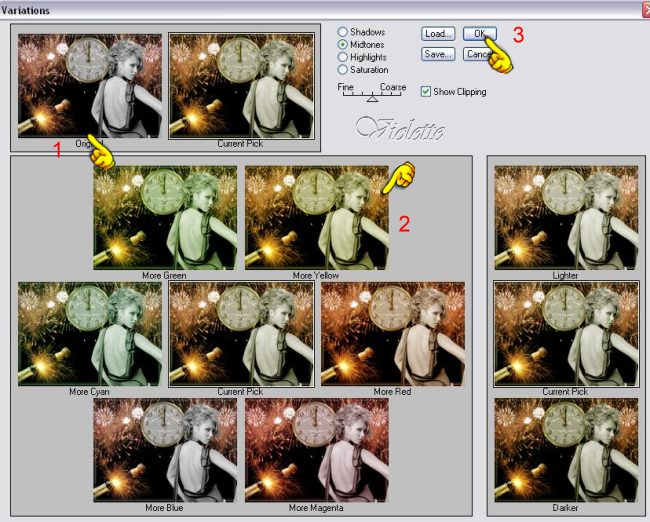Click the More Green thumbnail
The height and width of the screenshot is (522, 650).
tap(165, 217)
